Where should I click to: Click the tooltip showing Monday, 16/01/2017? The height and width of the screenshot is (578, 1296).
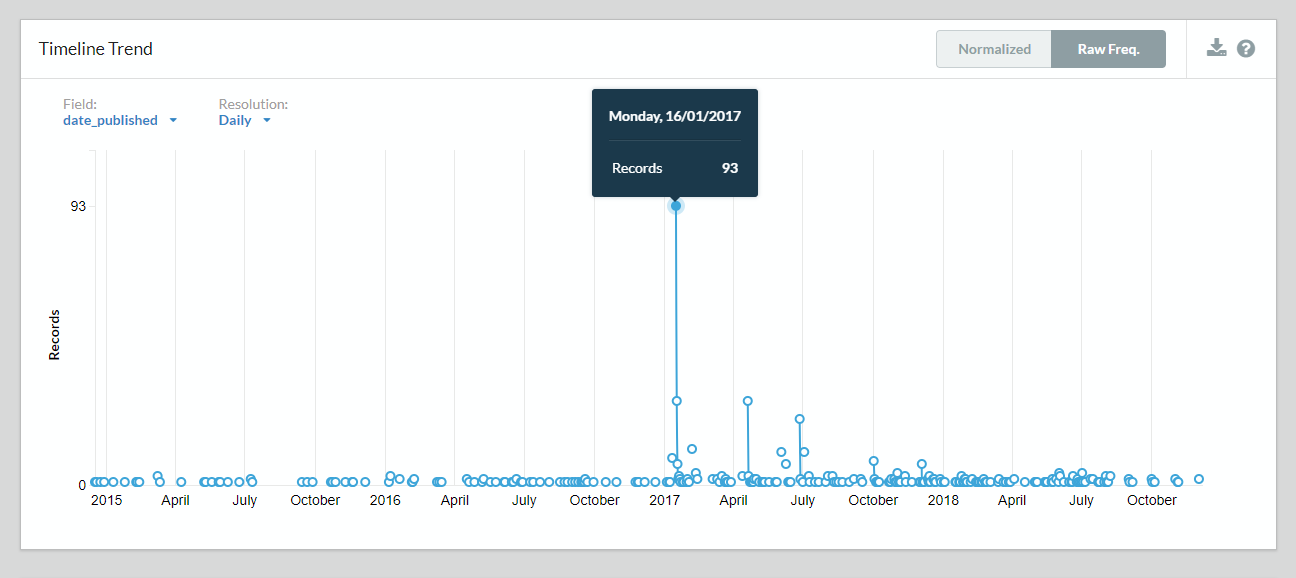click(x=675, y=143)
